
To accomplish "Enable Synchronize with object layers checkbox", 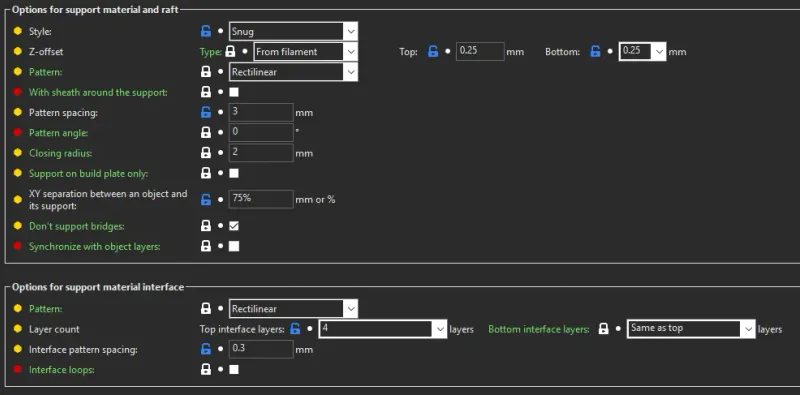I will [x=234, y=246].
